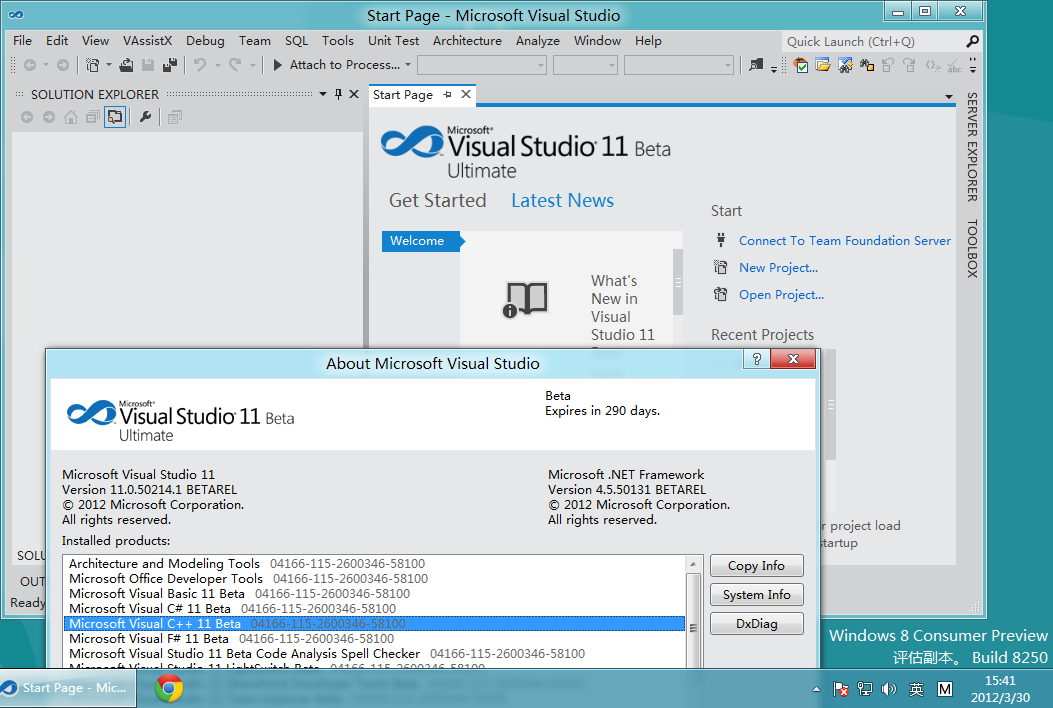Click Solution Explorer Home icon
The image size is (1053, 708).
coord(71,117)
